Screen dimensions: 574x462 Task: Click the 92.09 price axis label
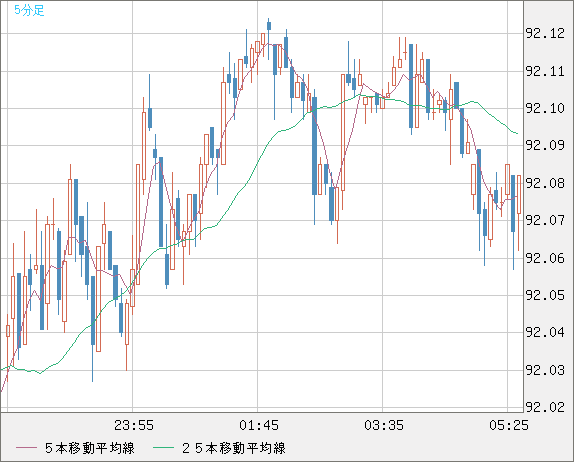click(x=545, y=146)
